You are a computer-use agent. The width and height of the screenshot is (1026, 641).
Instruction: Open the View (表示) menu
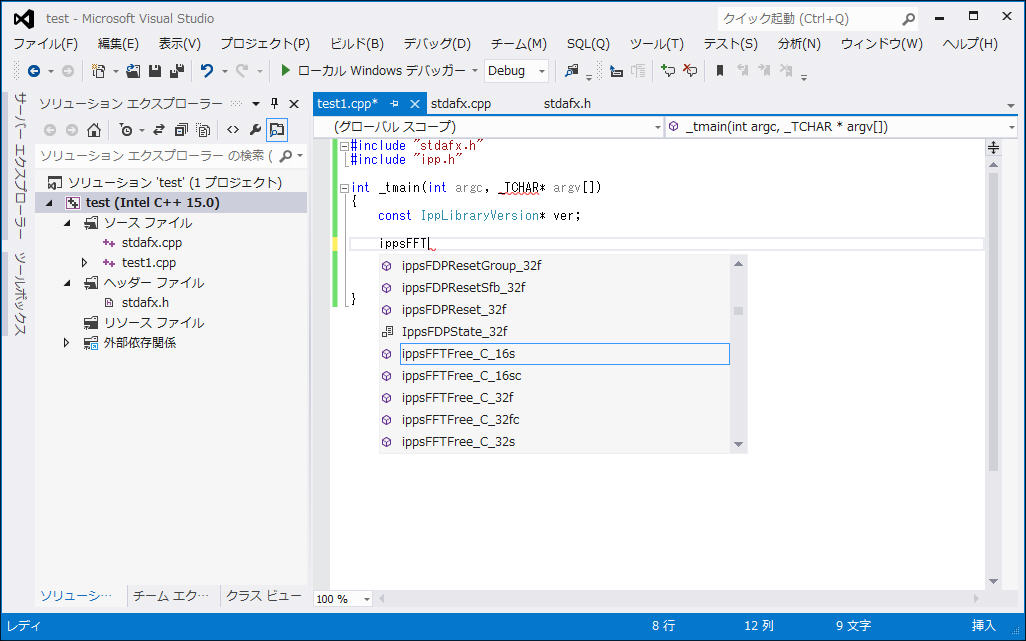point(180,44)
